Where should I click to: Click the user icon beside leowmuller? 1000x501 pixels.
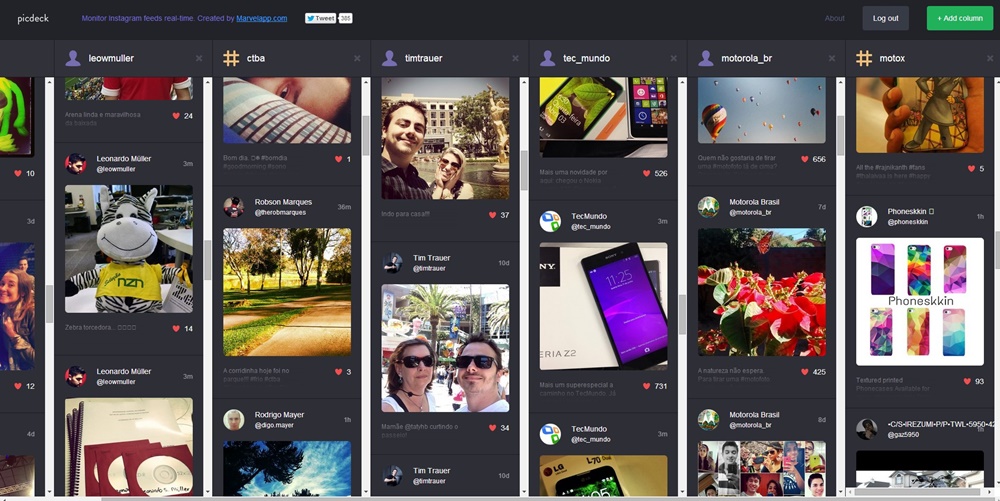(73, 58)
